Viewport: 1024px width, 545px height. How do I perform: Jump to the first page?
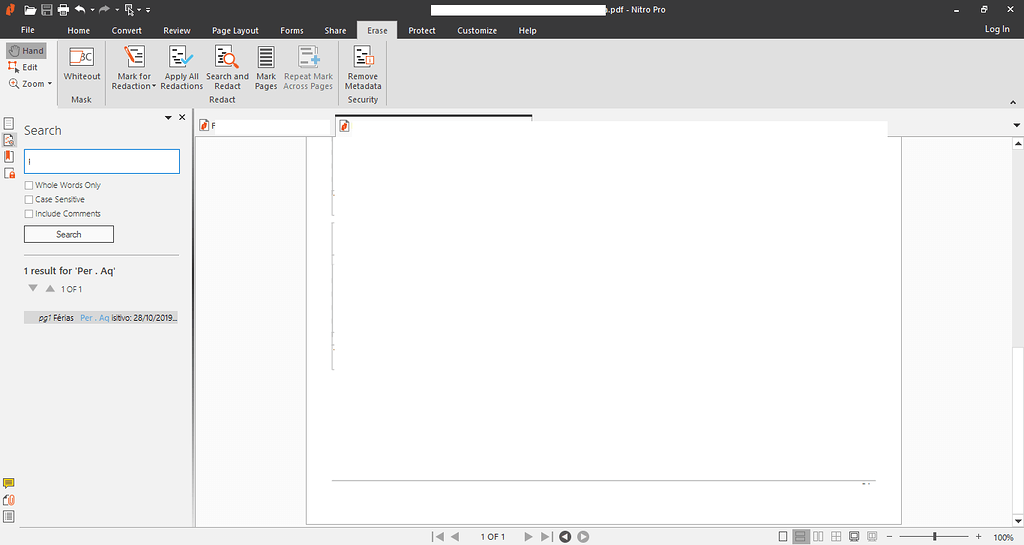click(x=438, y=537)
